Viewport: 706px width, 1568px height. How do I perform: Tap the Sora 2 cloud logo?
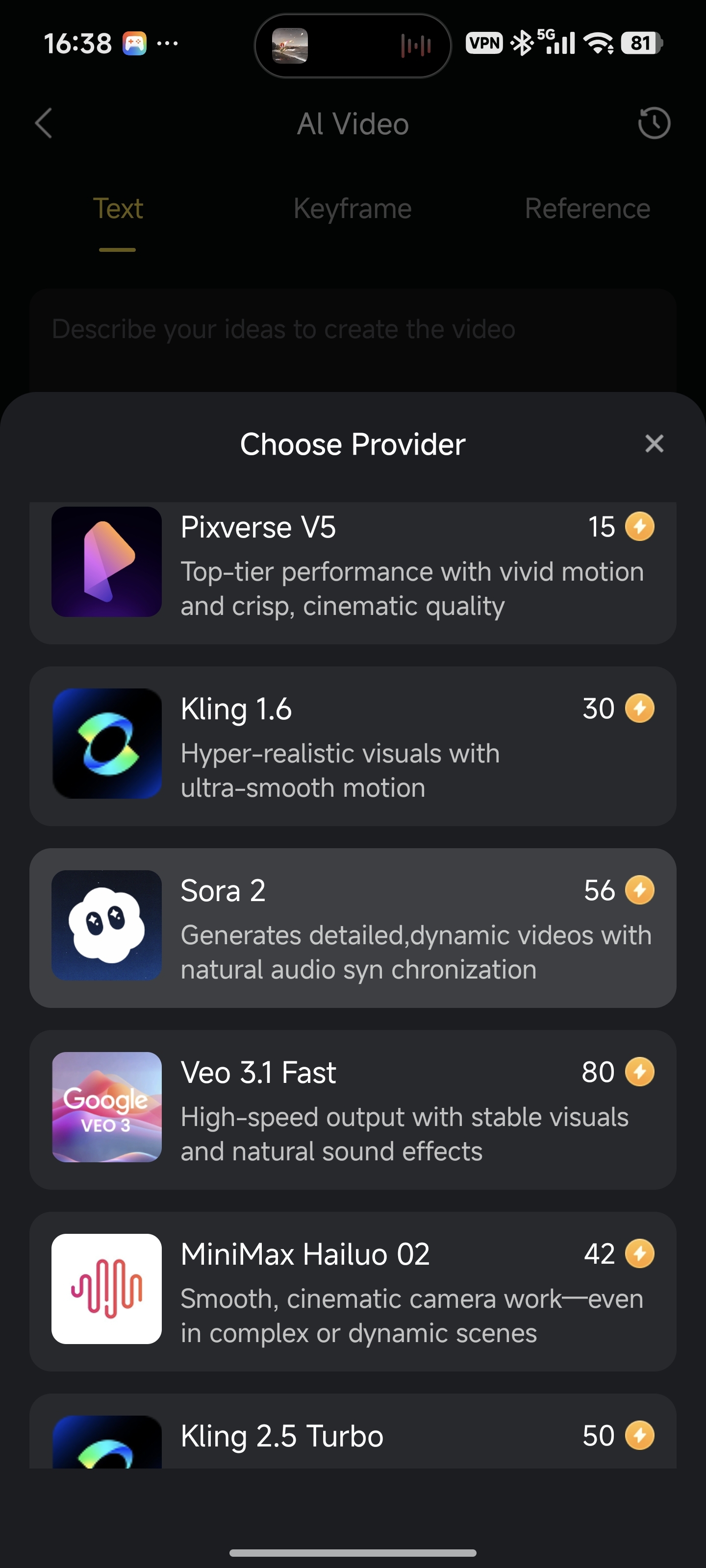click(106, 925)
